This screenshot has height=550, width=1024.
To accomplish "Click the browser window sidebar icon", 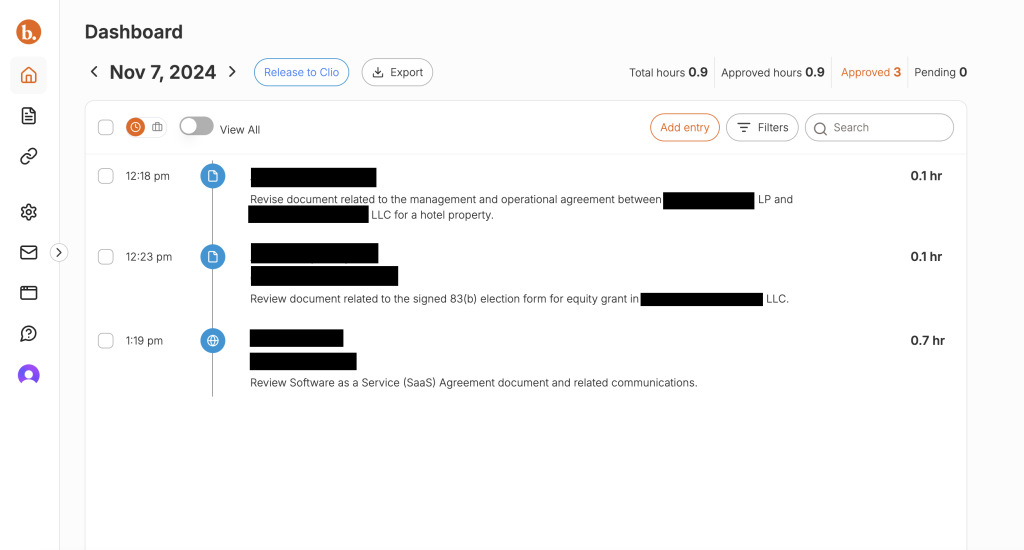I will tap(28, 293).
